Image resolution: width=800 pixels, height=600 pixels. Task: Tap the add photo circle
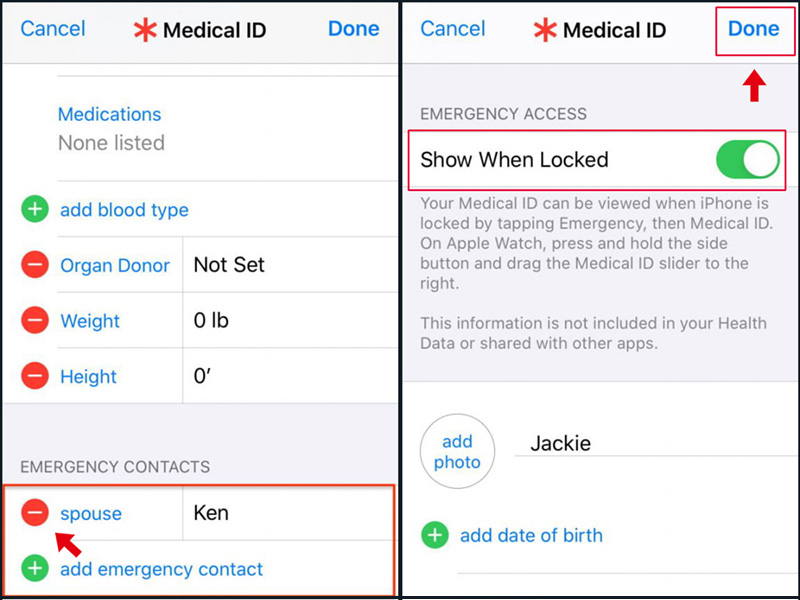pos(457,451)
